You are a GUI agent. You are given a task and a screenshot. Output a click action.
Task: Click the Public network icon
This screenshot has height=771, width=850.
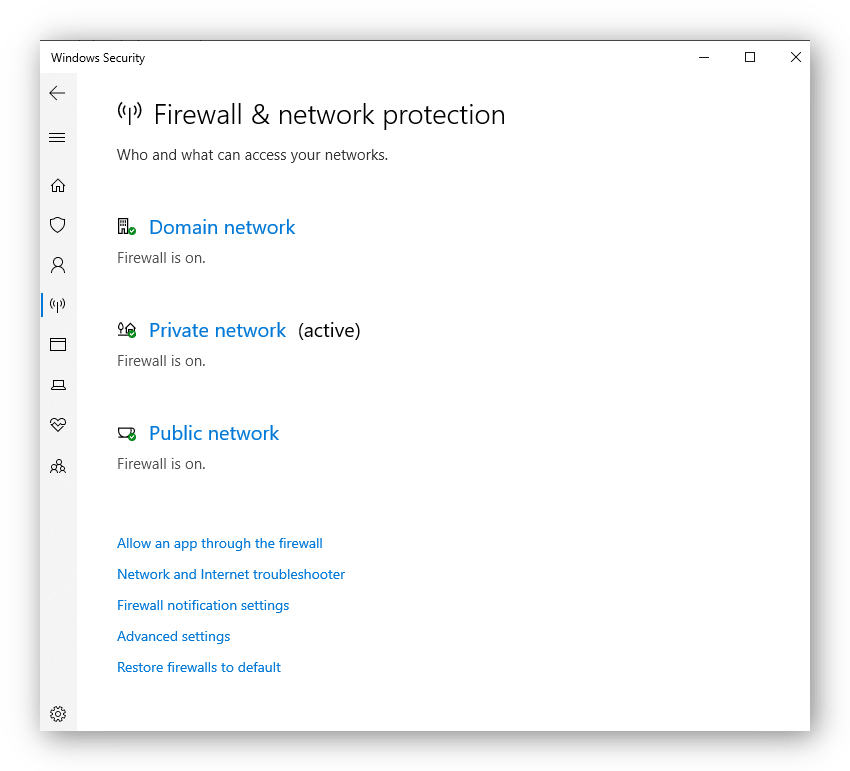126,432
